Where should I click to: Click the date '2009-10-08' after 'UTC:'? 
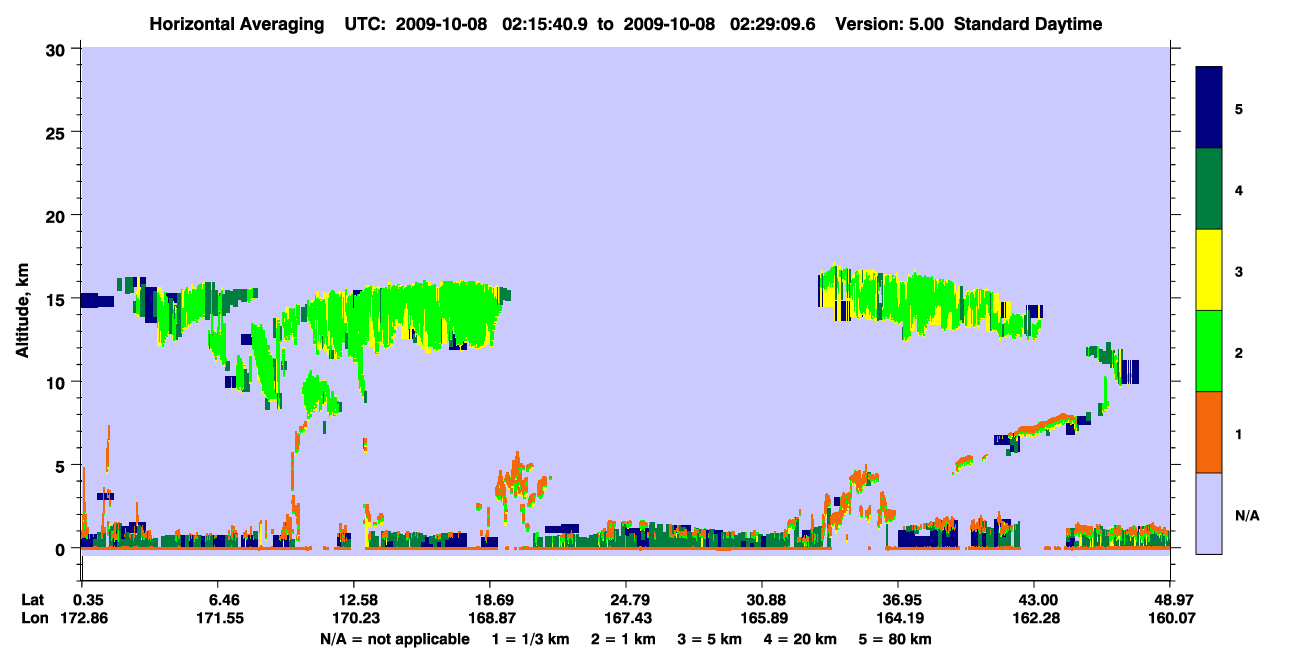[x=442, y=24]
